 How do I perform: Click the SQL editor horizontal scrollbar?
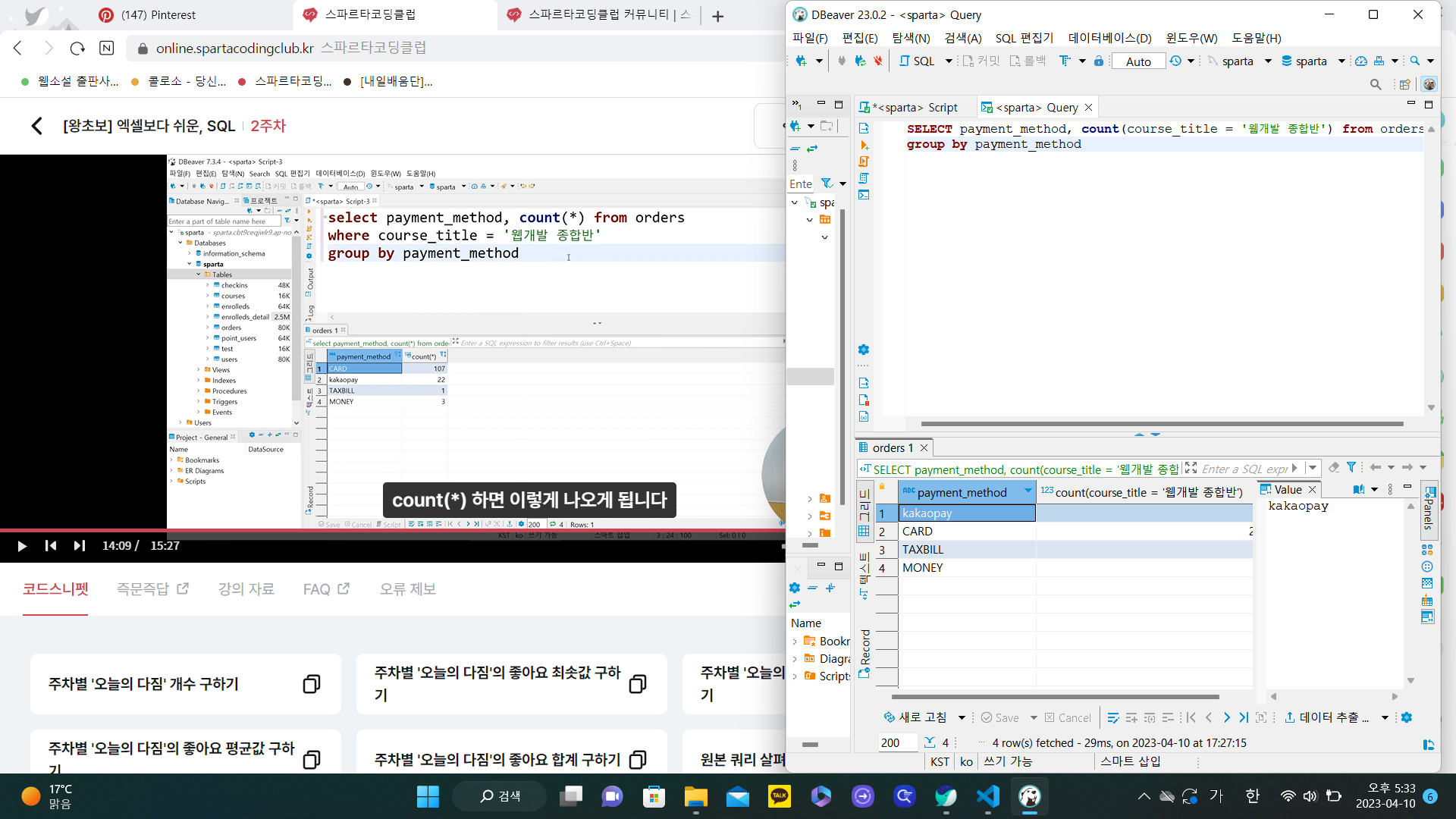(1162, 423)
